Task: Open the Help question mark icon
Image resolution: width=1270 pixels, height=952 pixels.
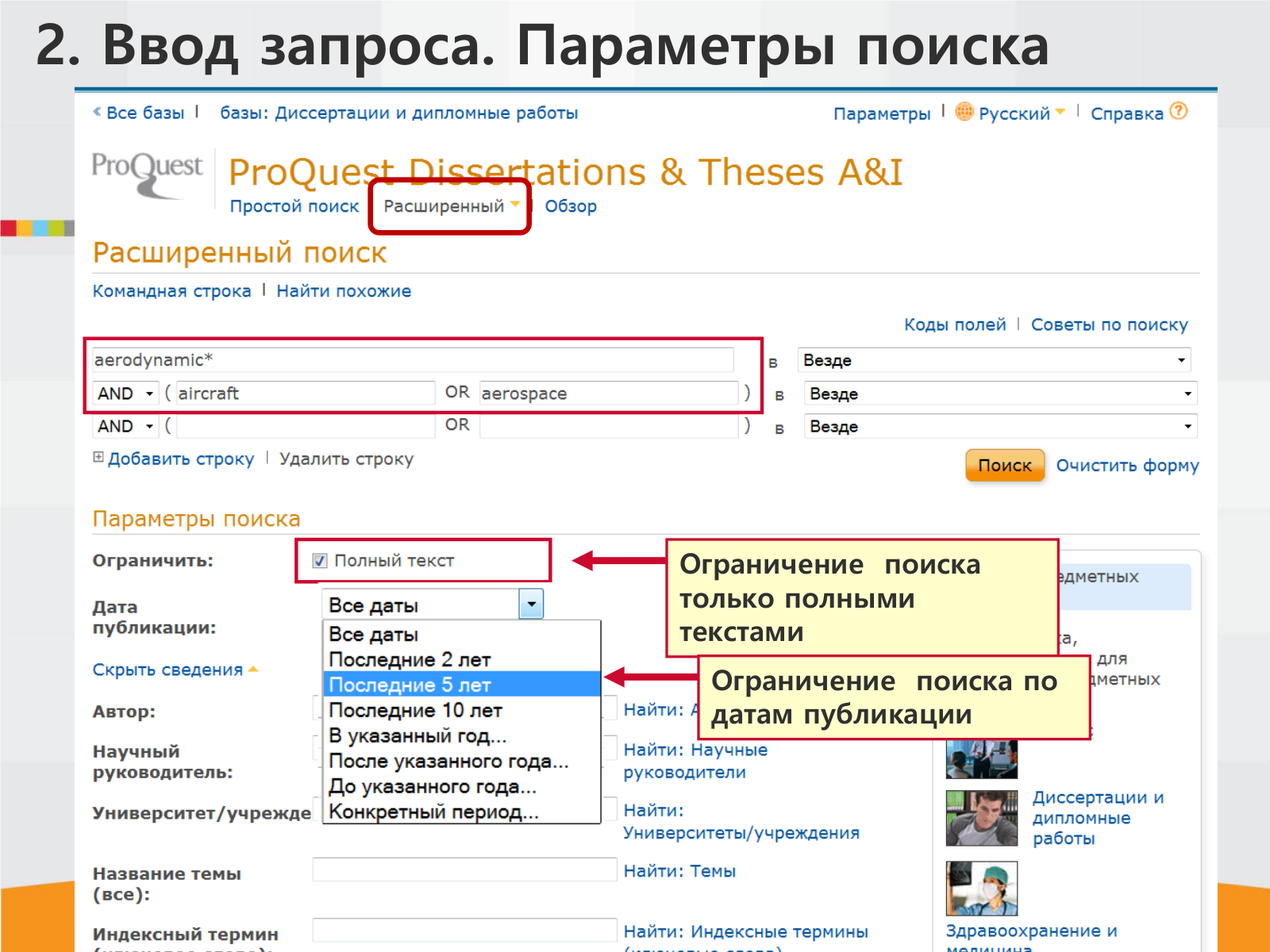Action: click(x=1180, y=111)
